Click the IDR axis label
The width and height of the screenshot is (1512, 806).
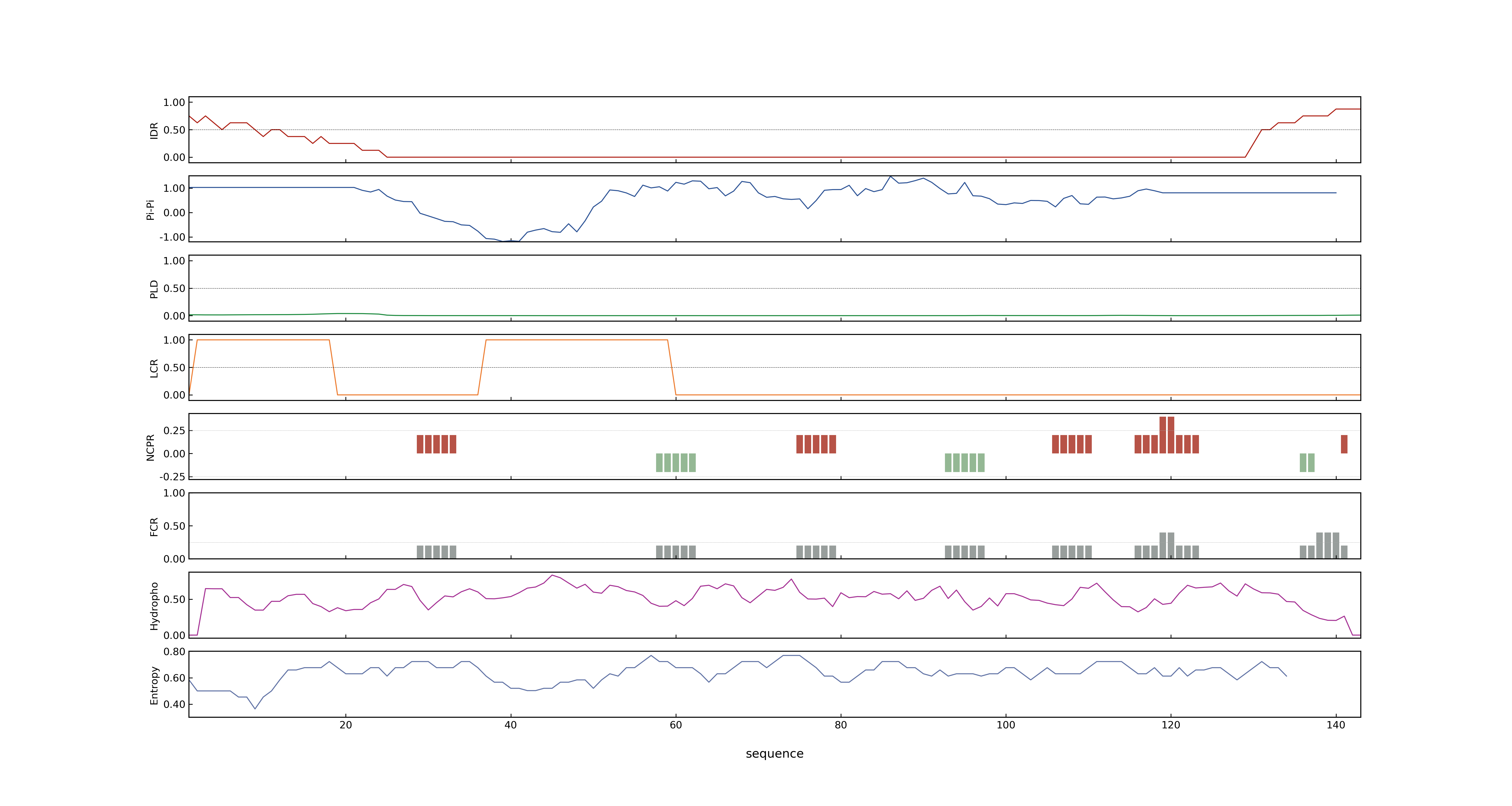click(x=154, y=130)
